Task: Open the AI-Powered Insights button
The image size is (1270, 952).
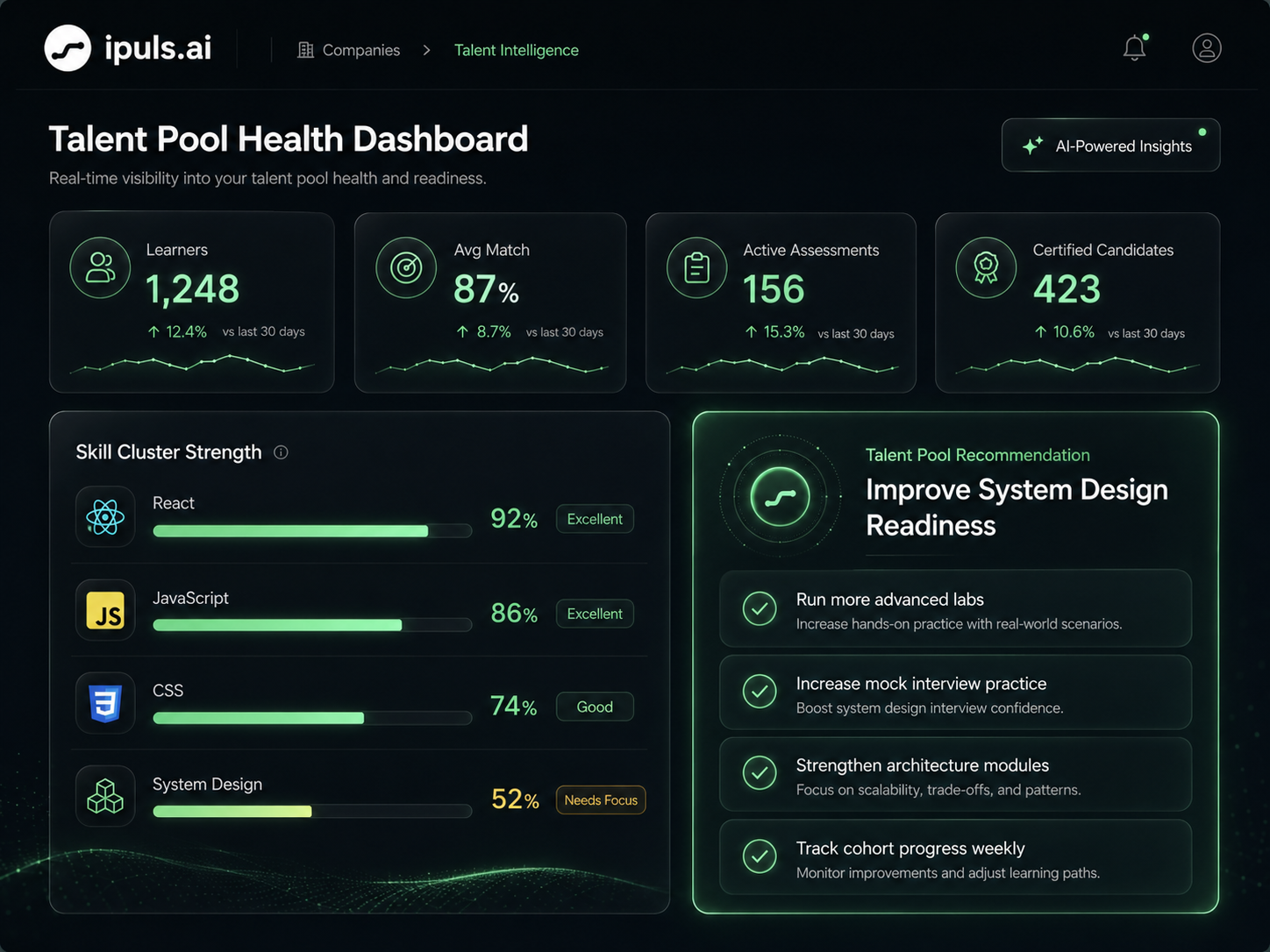Action: pyautogui.click(x=1110, y=146)
